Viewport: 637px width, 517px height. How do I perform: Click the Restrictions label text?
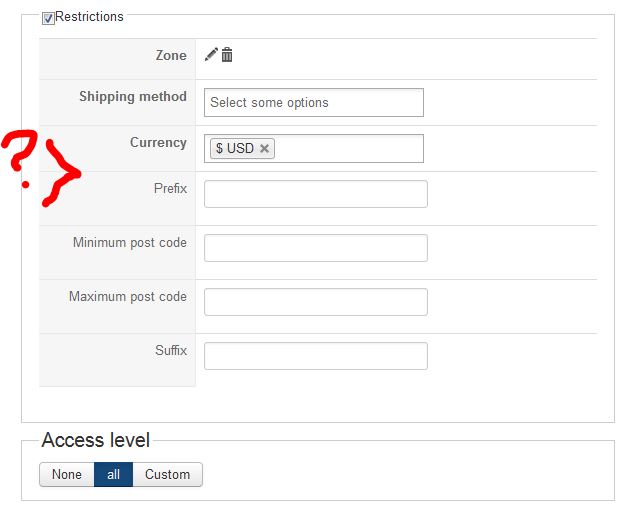[x=90, y=17]
